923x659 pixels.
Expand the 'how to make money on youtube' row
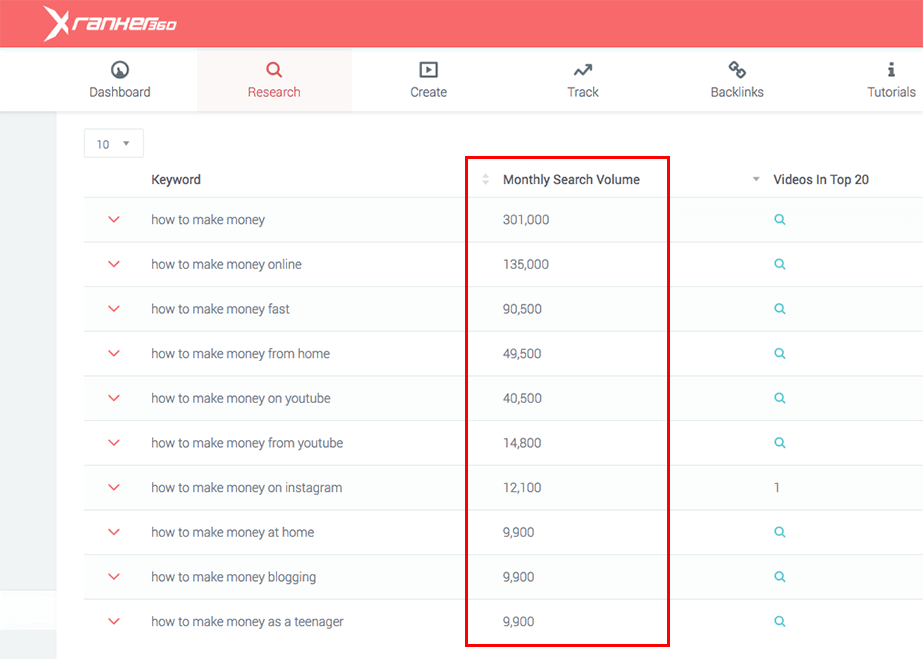pos(114,398)
